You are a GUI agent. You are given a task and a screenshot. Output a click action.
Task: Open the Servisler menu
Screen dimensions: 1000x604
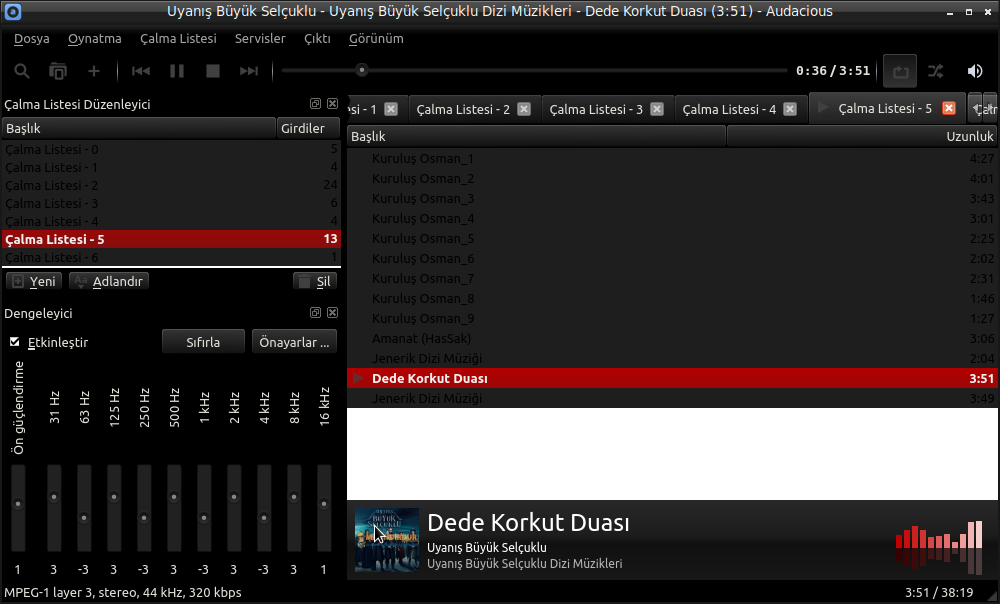[x=260, y=39]
